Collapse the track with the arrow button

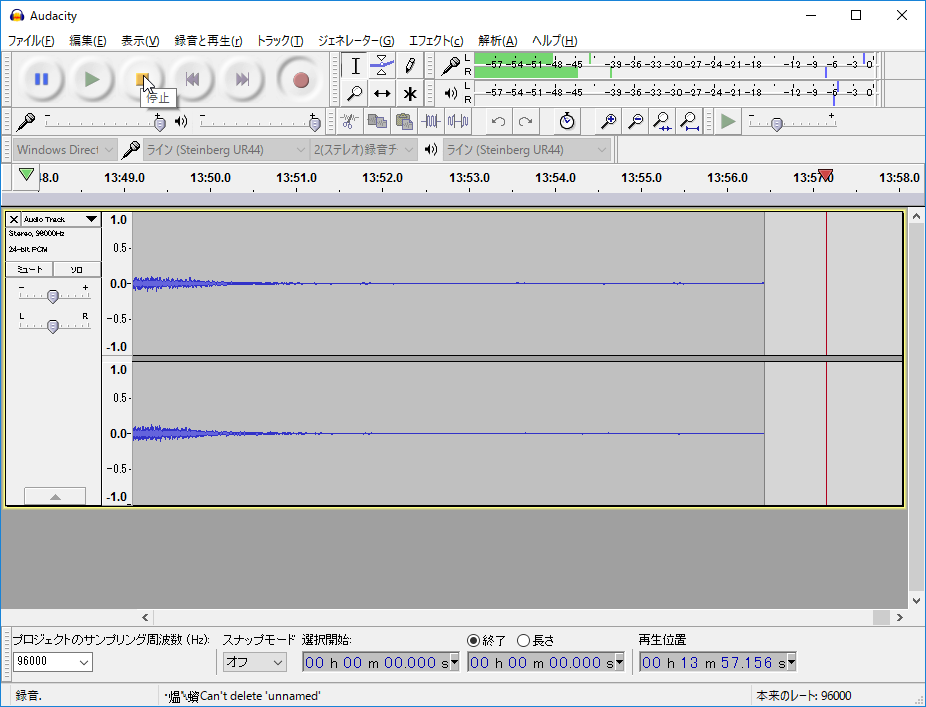click(55, 496)
